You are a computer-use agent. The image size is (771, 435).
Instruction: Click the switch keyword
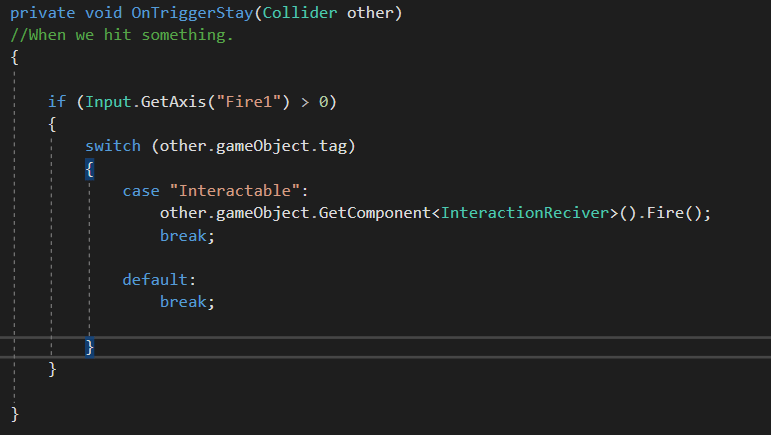113,146
